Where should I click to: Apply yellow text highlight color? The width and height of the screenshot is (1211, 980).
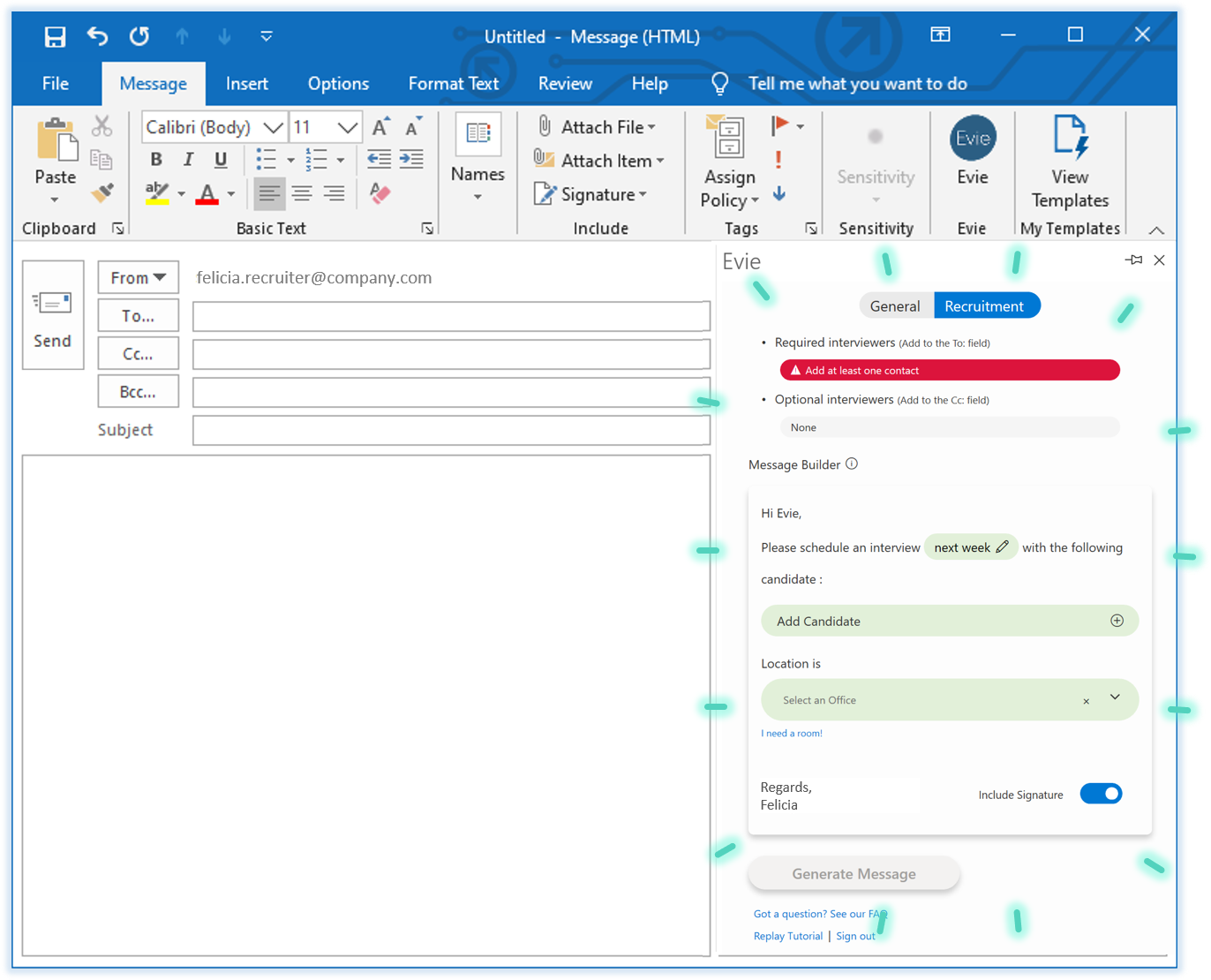[x=158, y=193]
